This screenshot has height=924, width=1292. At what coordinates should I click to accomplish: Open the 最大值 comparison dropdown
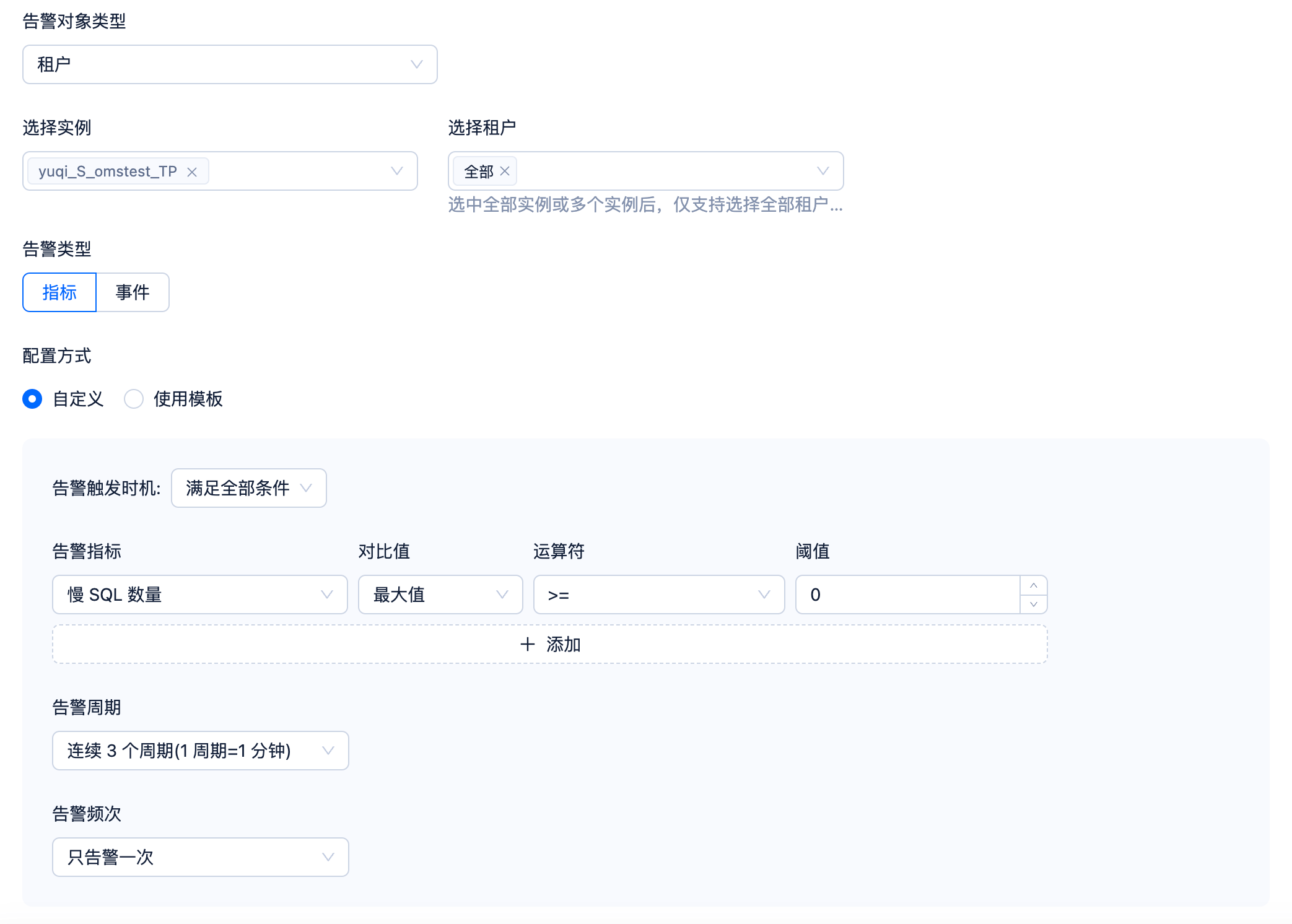(x=440, y=595)
